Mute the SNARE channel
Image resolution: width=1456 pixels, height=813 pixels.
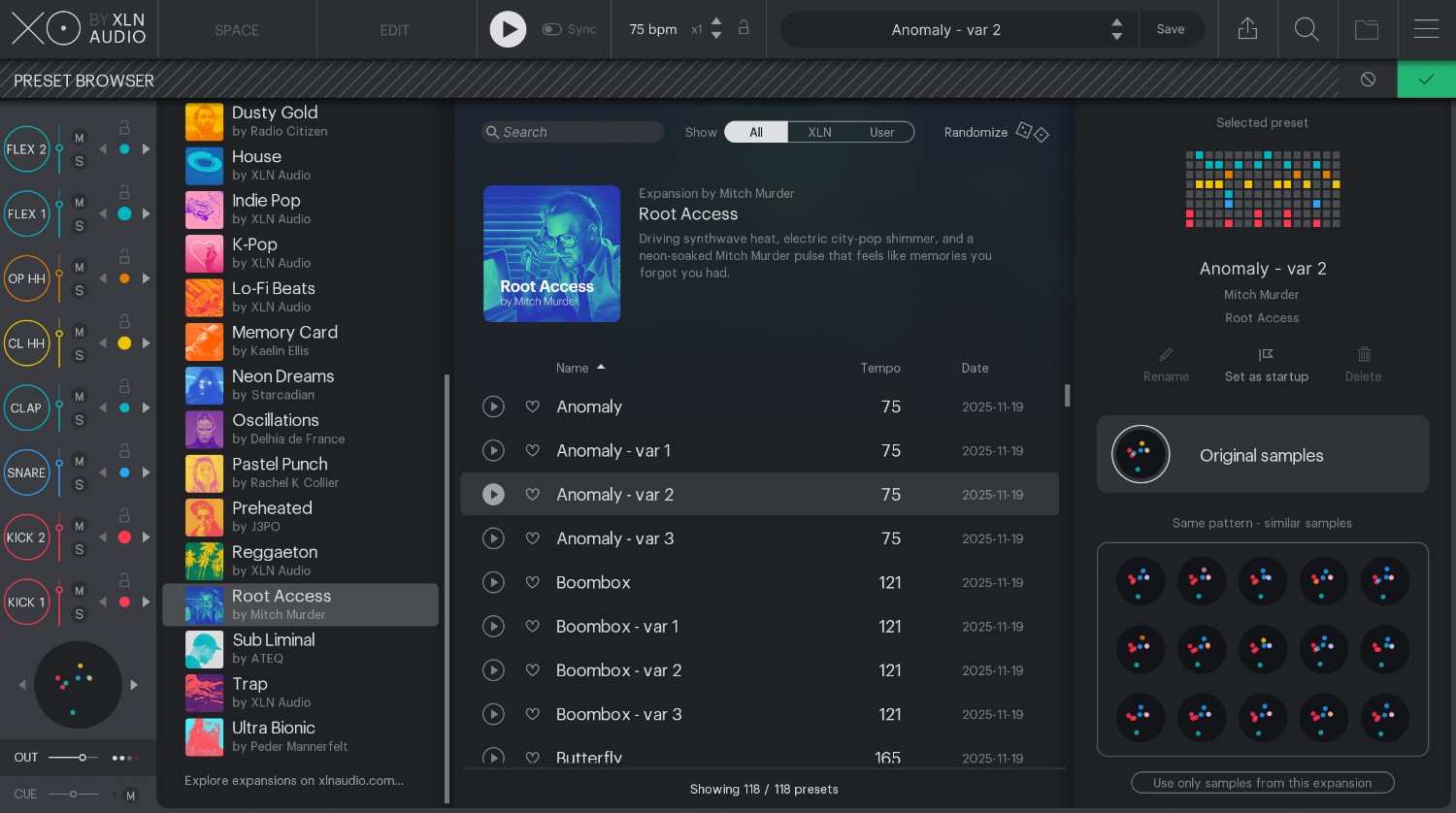click(80, 461)
